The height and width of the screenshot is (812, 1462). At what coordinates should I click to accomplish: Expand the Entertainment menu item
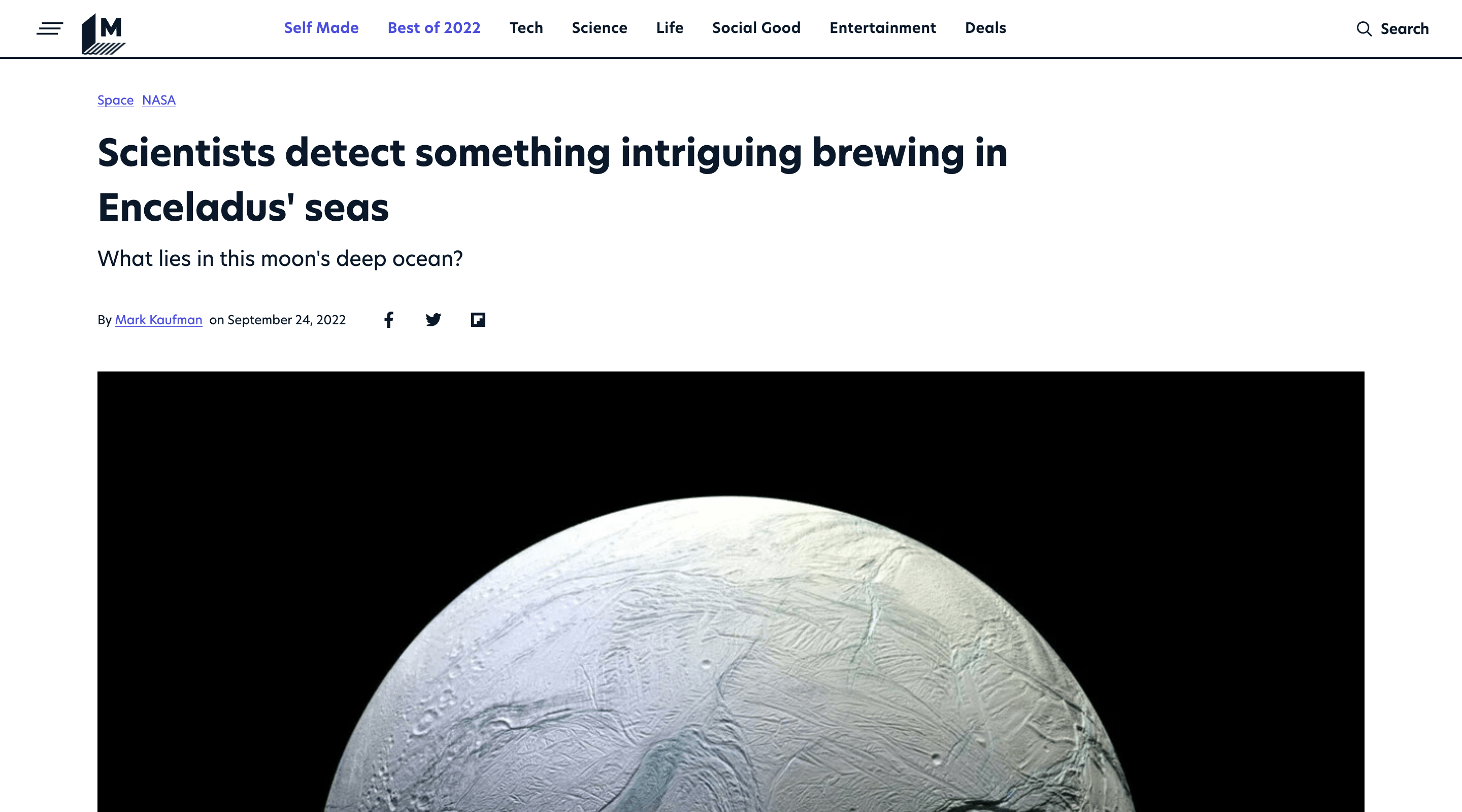(x=882, y=27)
